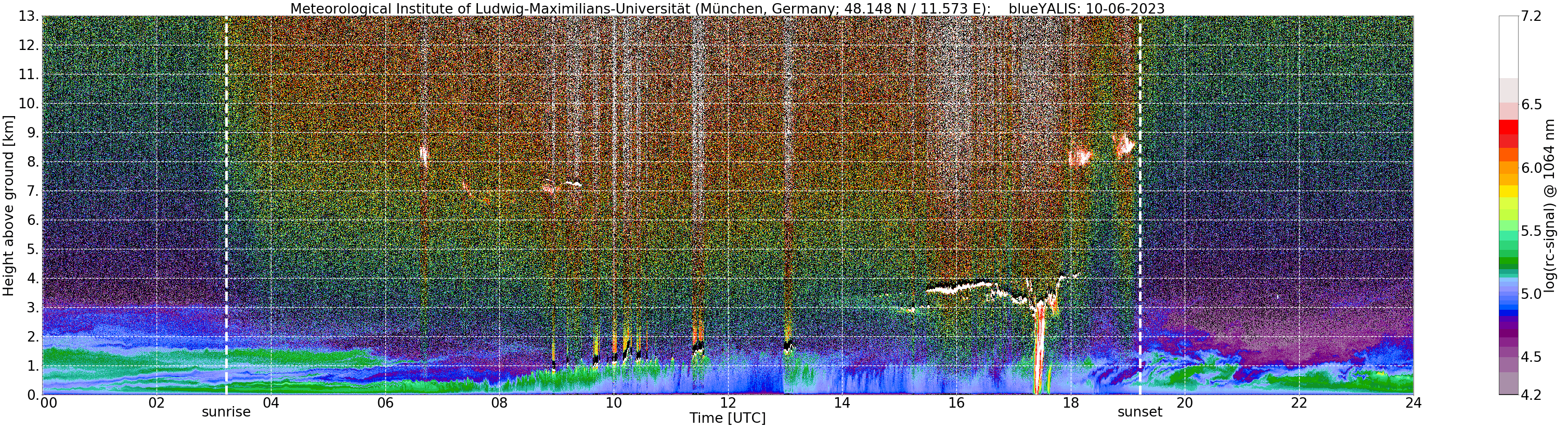Screen dimensions: 1568x429
Task: Click the x-axis tick label 22
Action: pos(1299,403)
